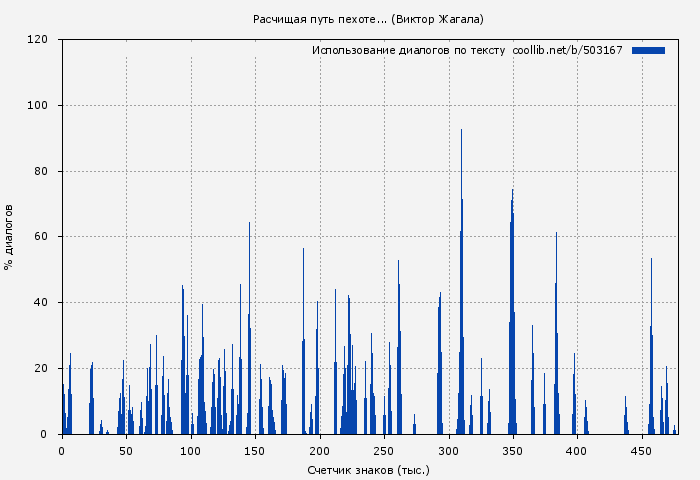This screenshot has width=700, height=480.
Task: Click the y-axis tick label 120
Action: point(38,40)
